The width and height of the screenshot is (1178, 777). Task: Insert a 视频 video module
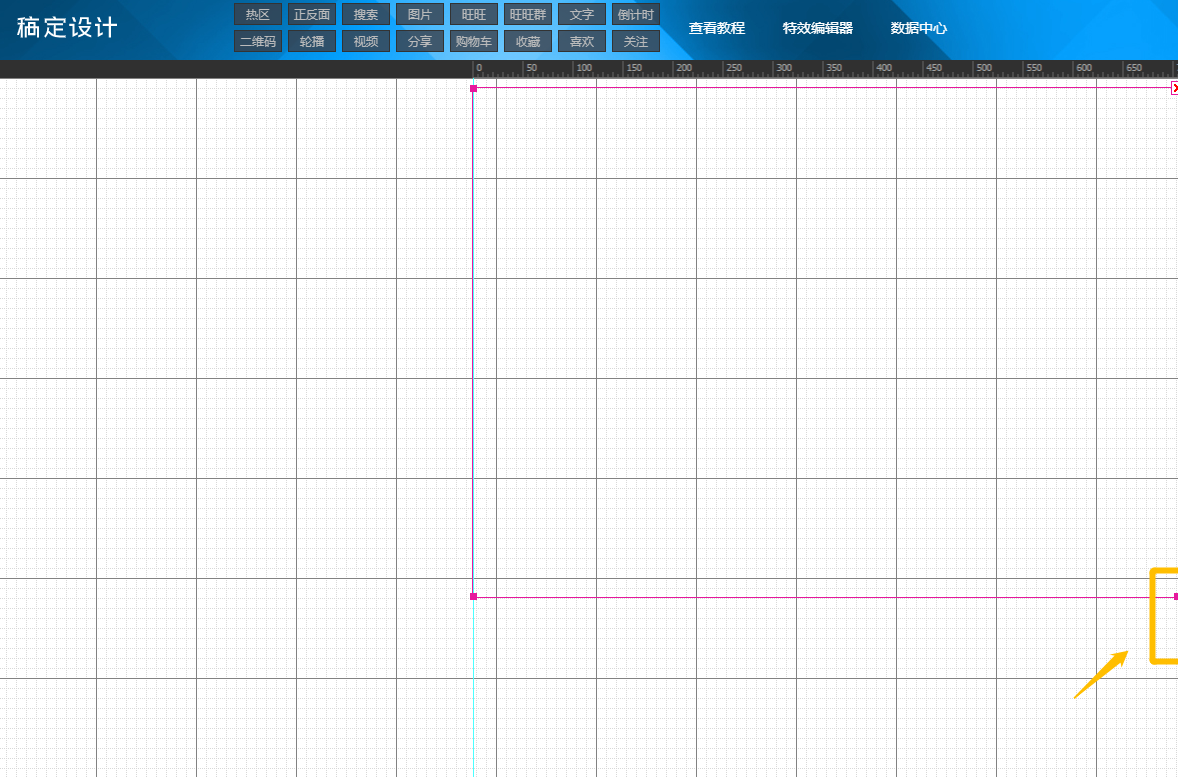pyautogui.click(x=366, y=41)
